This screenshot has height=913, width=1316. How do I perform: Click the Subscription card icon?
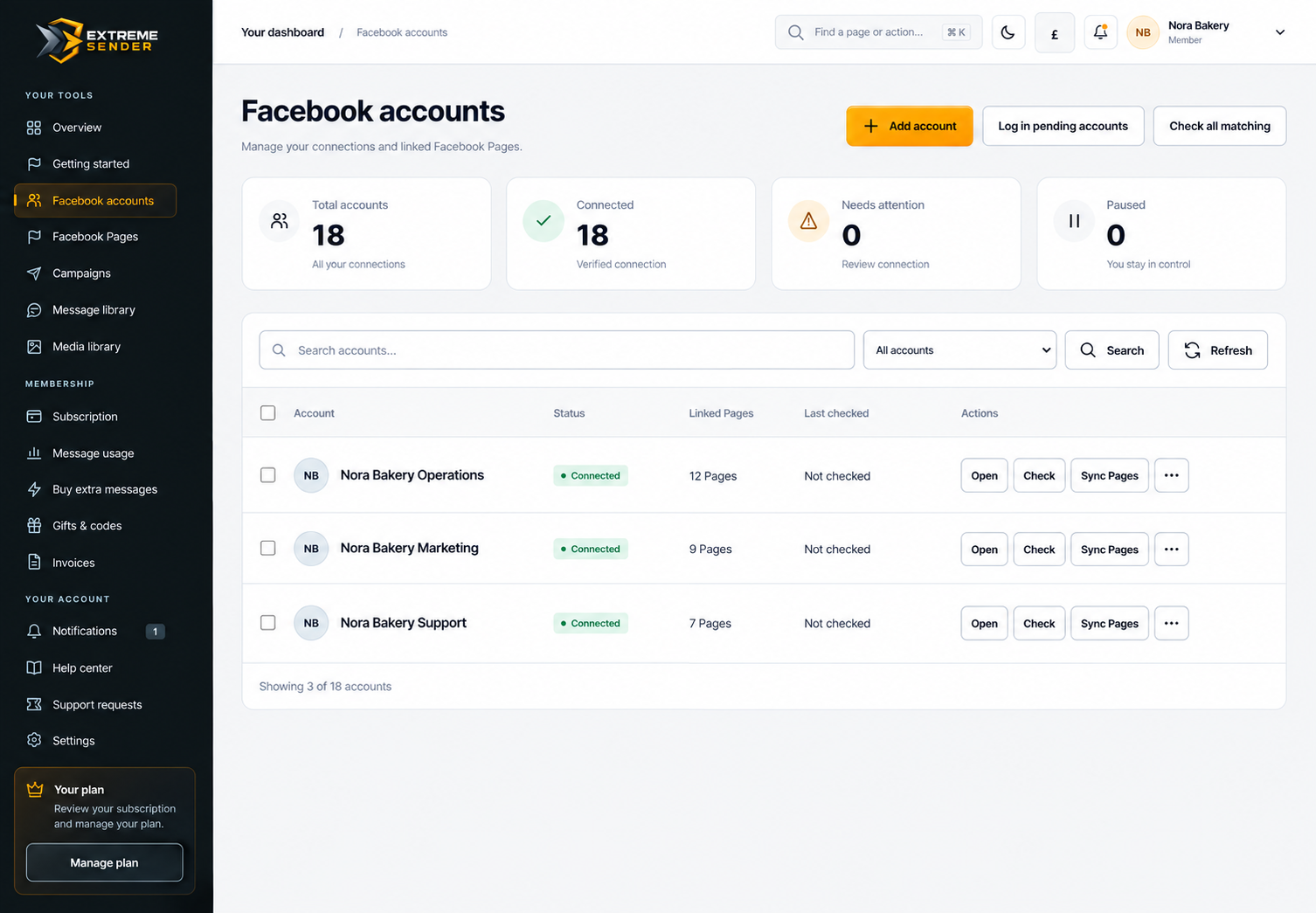tap(34, 417)
